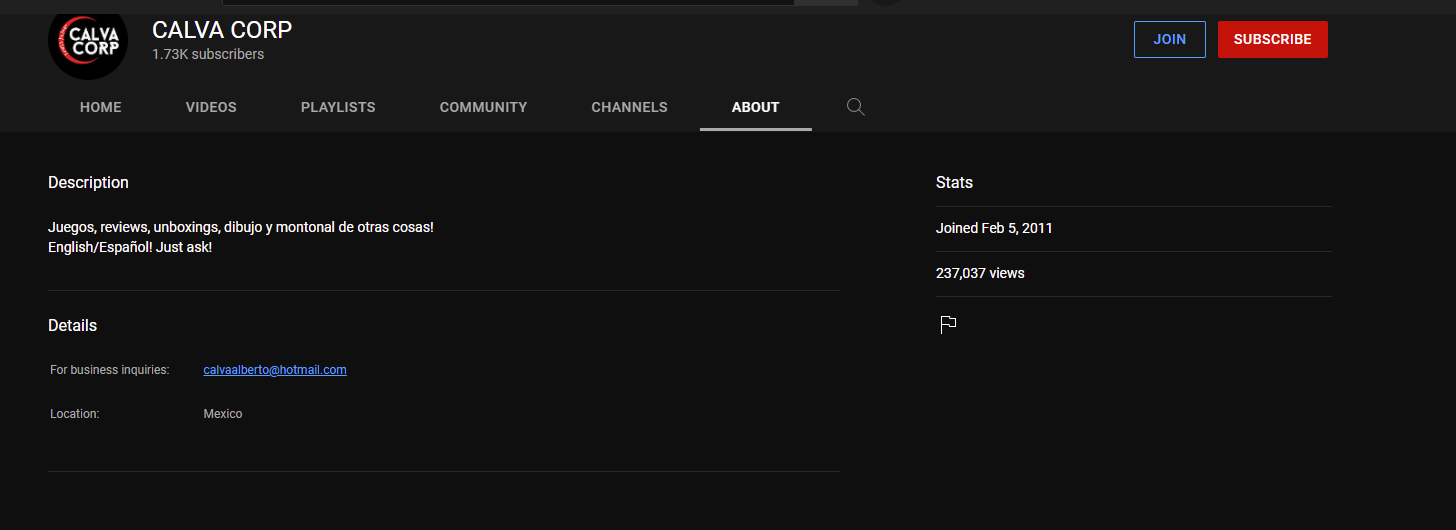Screen dimensions: 1456x530
Task: Switch to the HOME tab
Action: click(101, 107)
